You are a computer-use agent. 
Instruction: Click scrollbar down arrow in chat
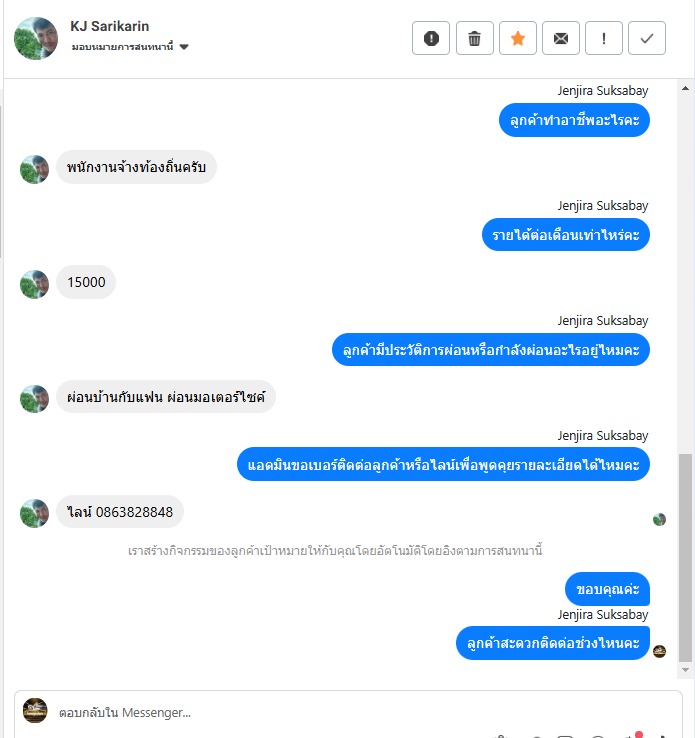[685, 670]
